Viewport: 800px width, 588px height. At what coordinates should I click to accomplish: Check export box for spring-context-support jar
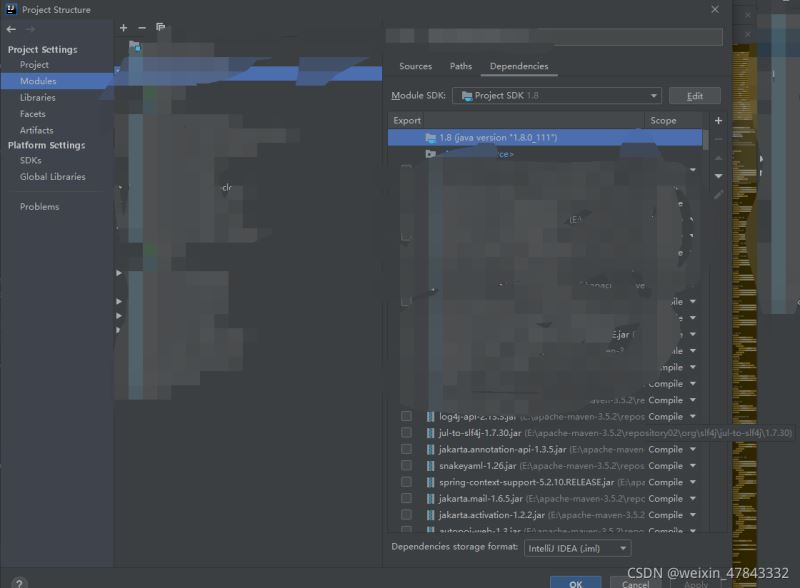tap(406, 481)
